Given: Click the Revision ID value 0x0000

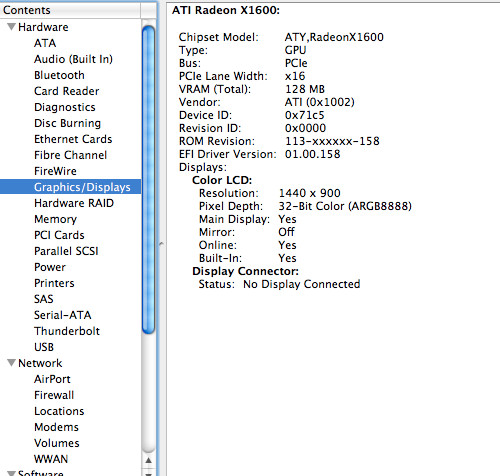Looking at the screenshot, I should 305,128.
